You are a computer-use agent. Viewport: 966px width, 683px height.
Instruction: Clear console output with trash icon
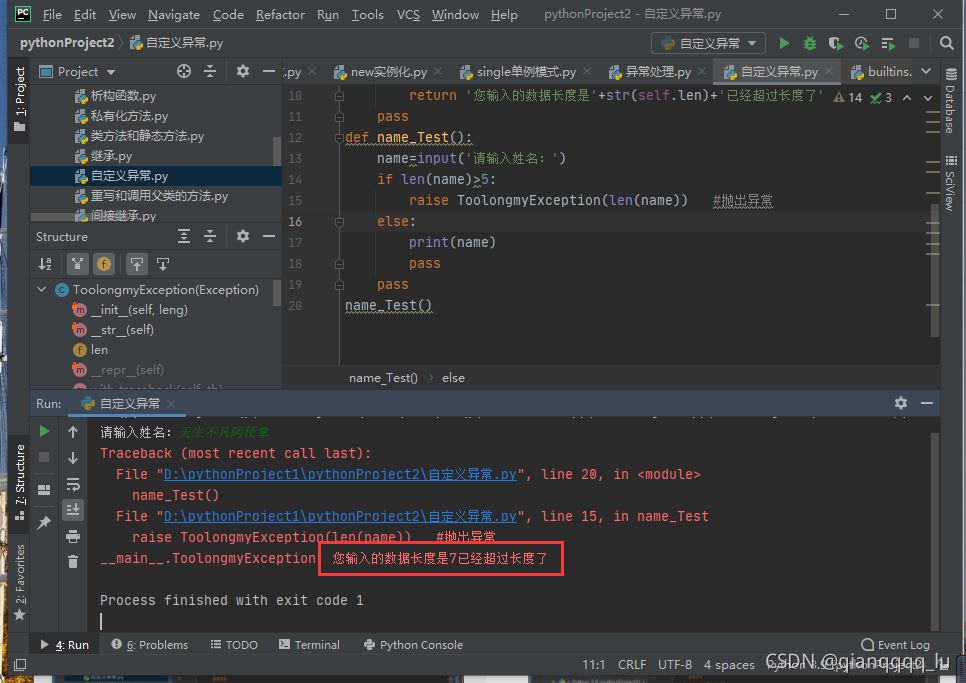pyautogui.click(x=73, y=562)
